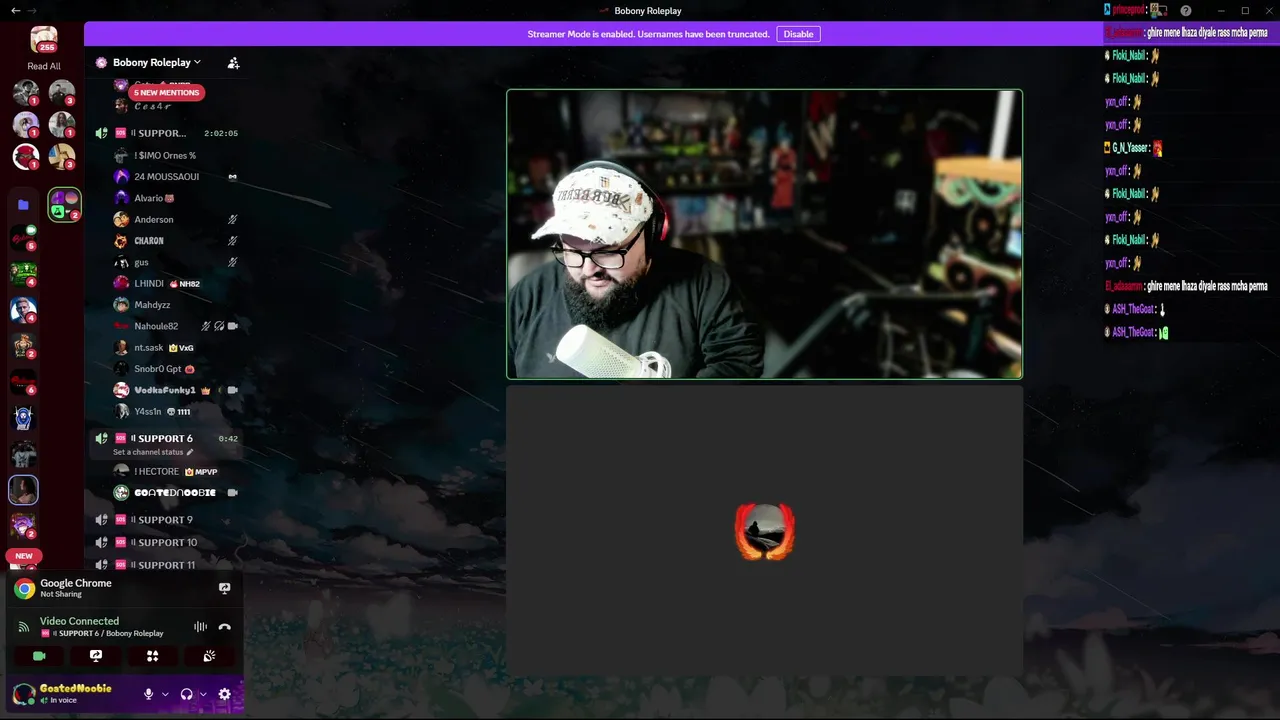Open the help question mark icon

point(1186,11)
